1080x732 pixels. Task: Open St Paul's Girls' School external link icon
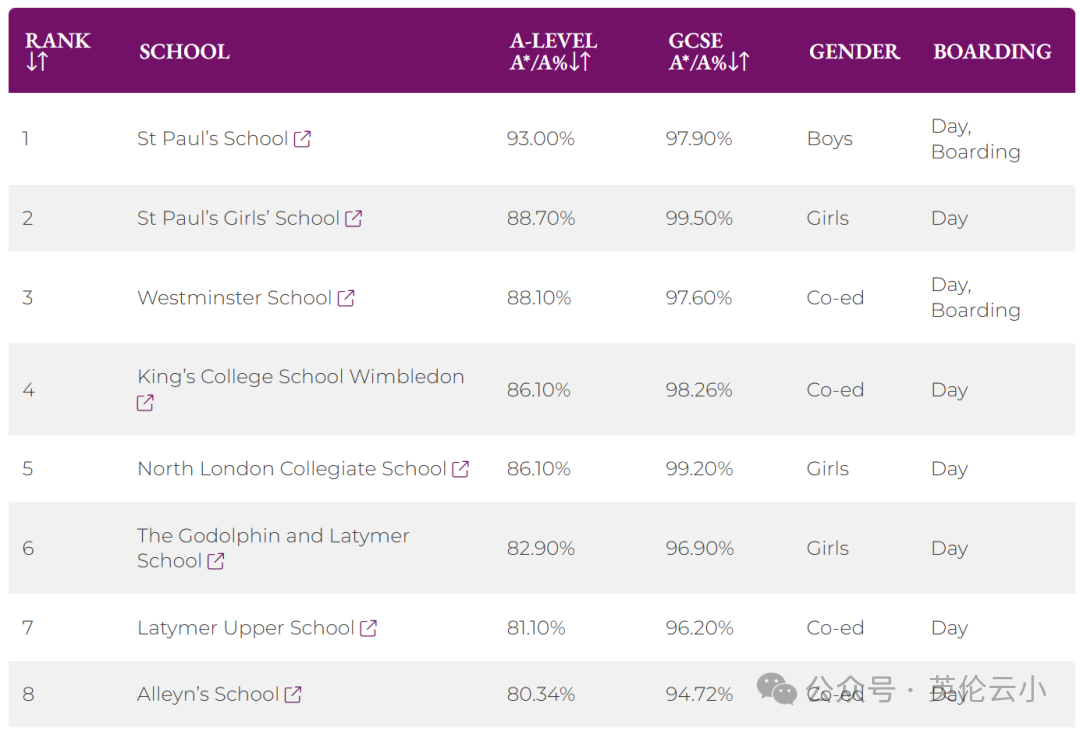[354, 218]
